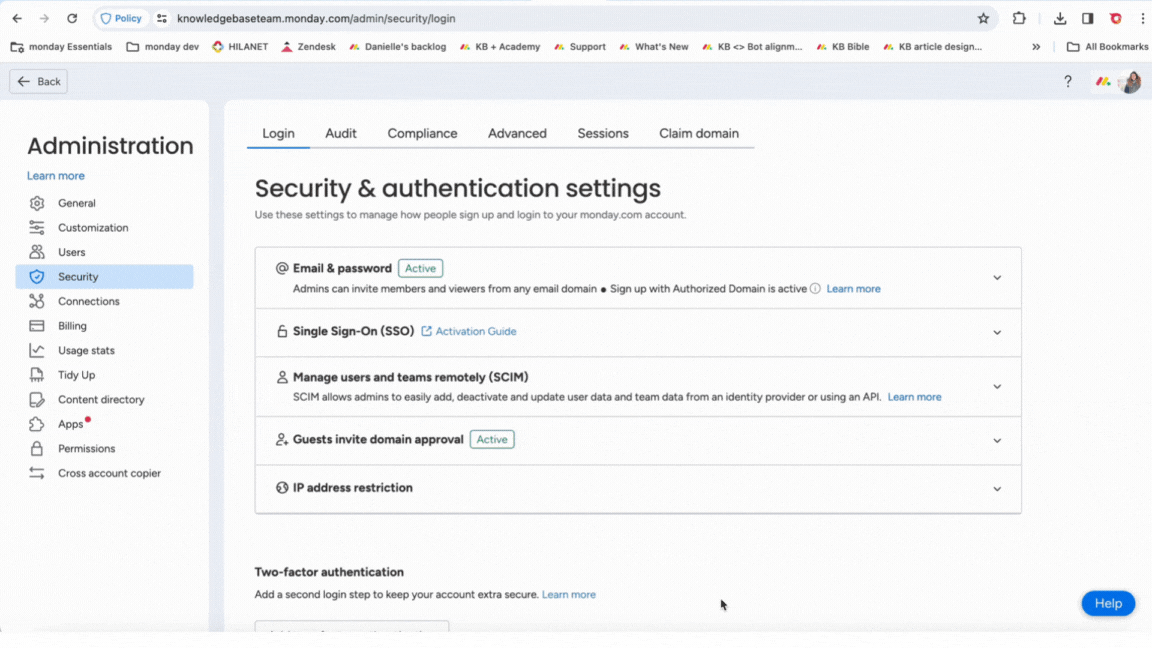Open All Bookmarks folder
This screenshot has height=648, width=1152.
(1107, 46)
